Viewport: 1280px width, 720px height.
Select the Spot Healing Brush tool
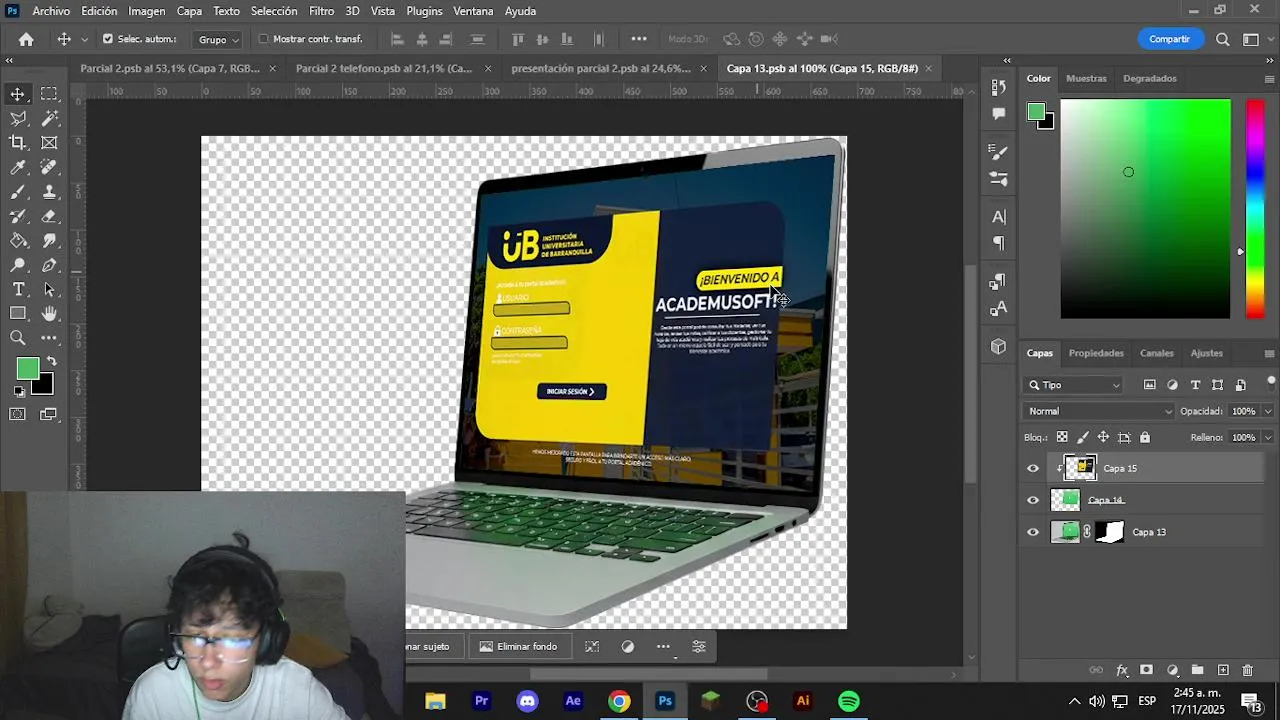click(49, 167)
